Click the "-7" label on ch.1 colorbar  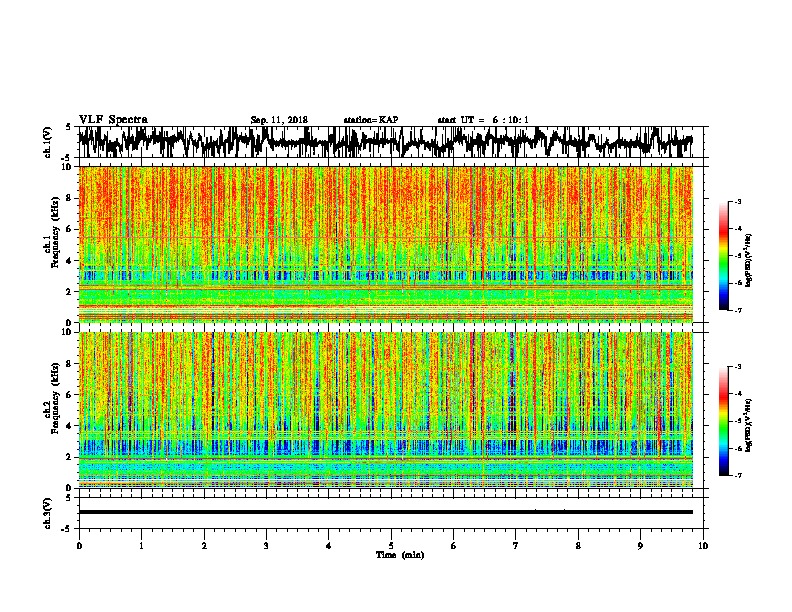coord(737,311)
